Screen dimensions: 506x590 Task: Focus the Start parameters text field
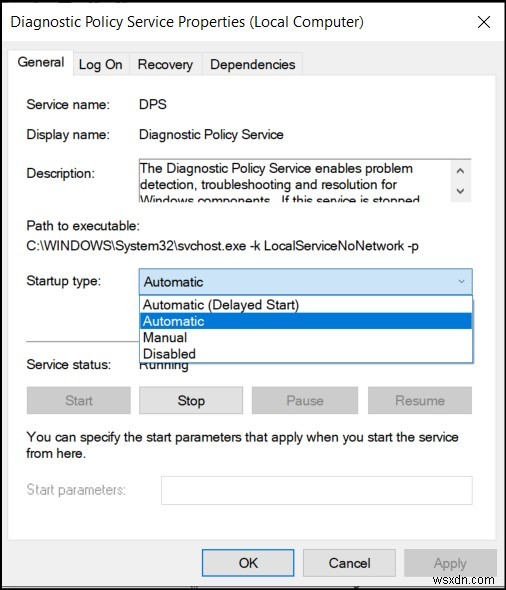coord(317,490)
